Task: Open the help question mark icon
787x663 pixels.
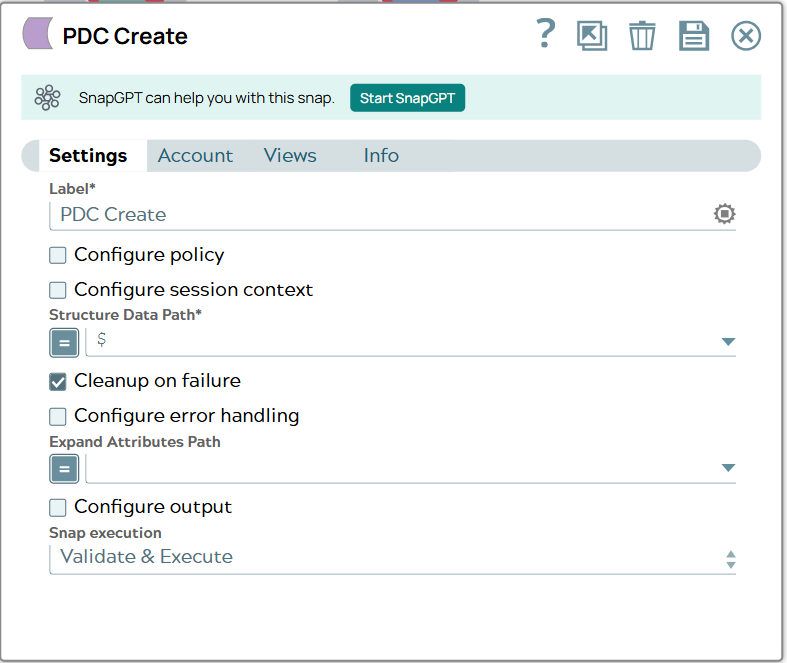Action: coord(546,34)
